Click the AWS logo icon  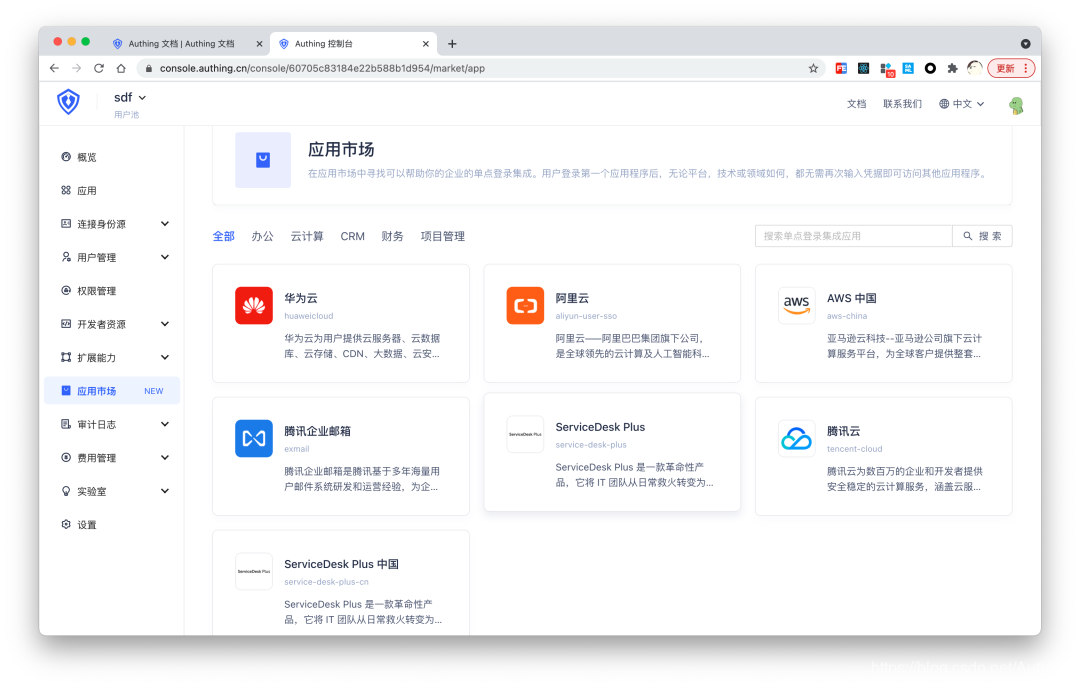pyautogui.click(x=796, y=305)
